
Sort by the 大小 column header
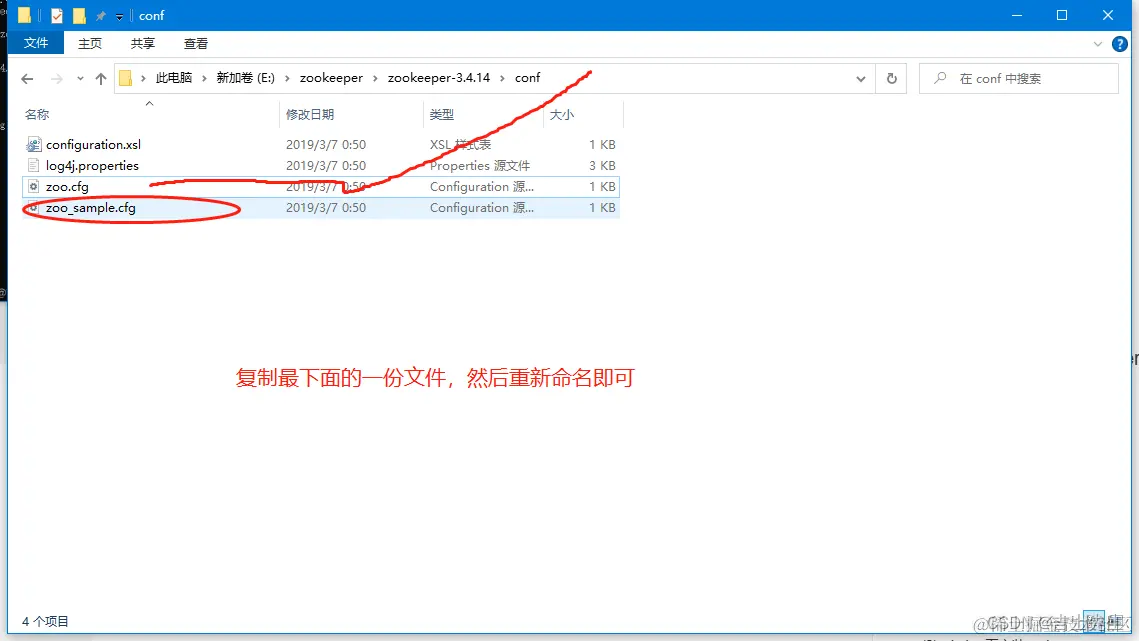tap(562, 115)
